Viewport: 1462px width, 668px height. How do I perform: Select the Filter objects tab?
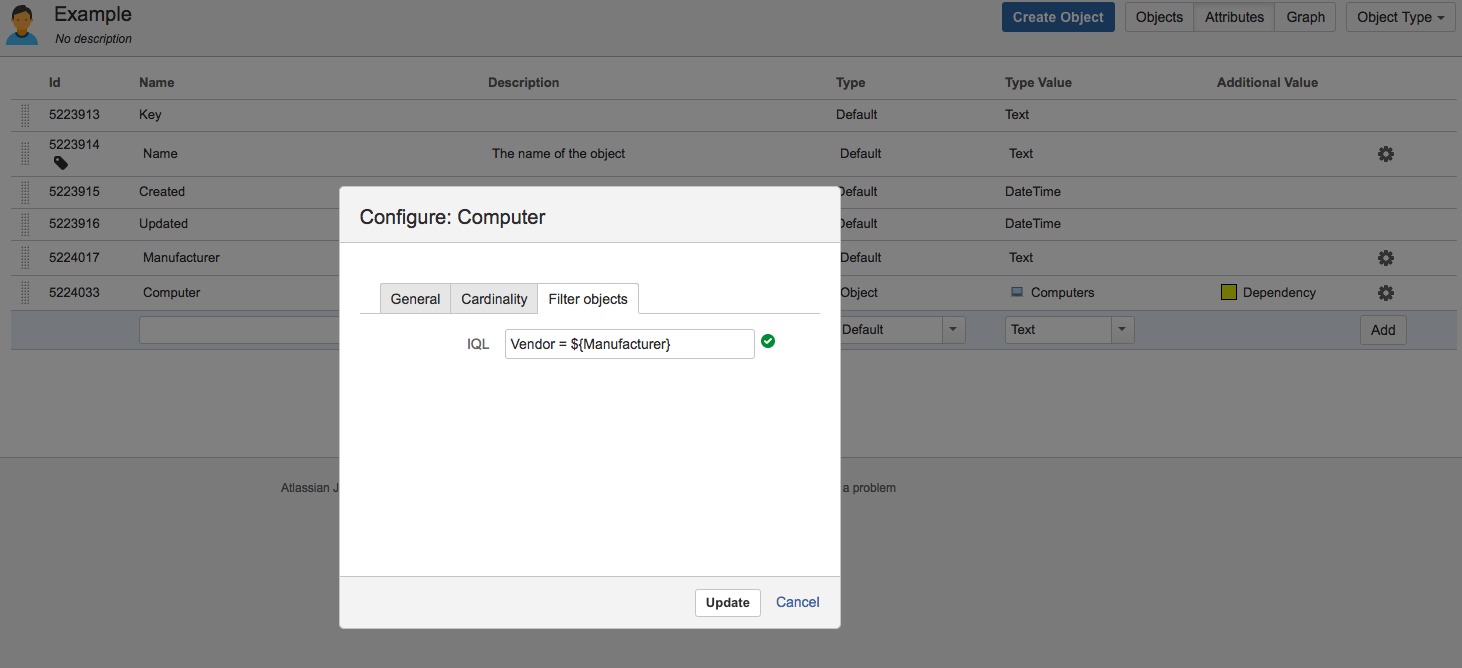pos(588,299)
